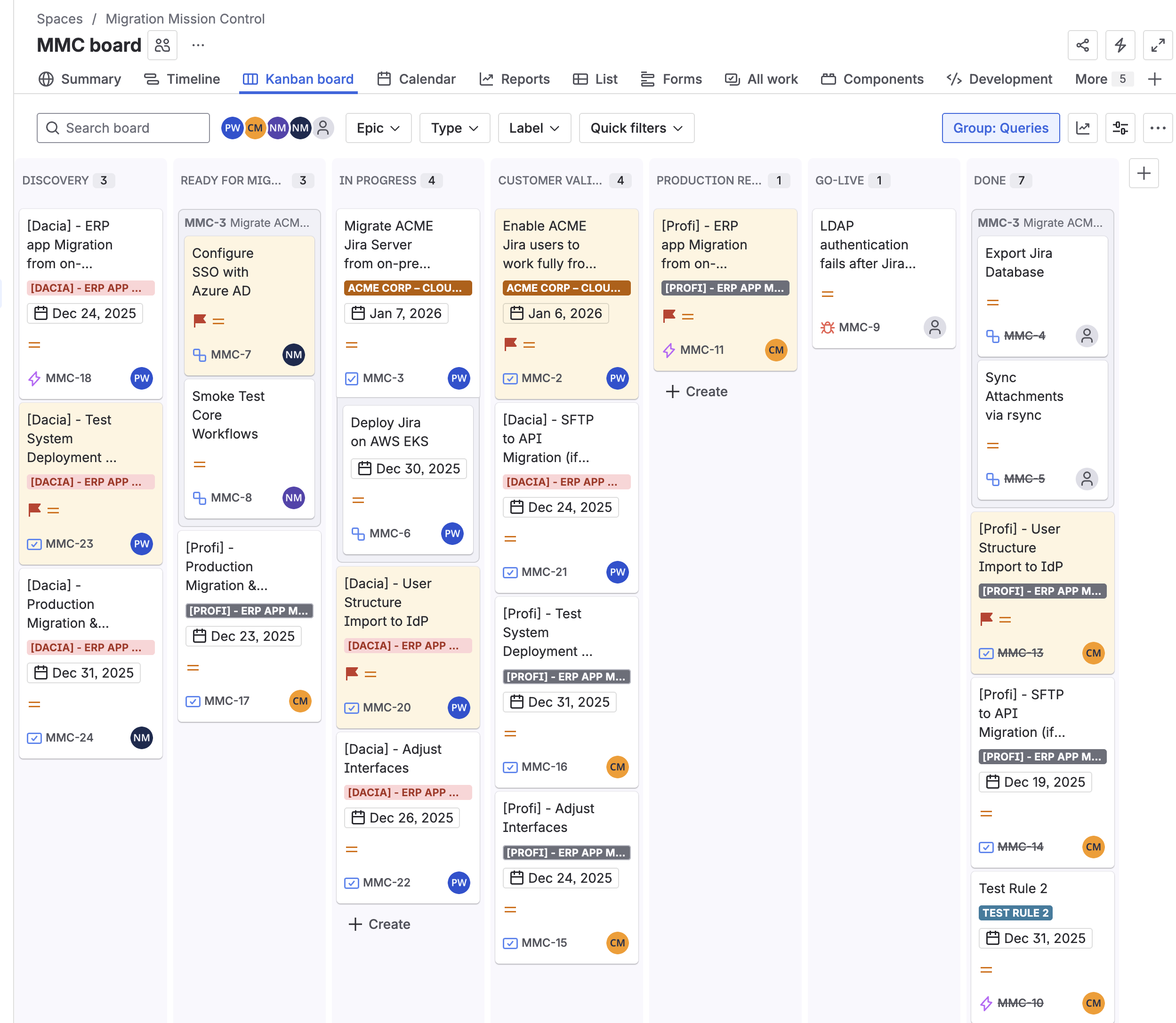The image size is (1176, 1023).
Task: Open the view settings sliders icon
Action: coord(1120,128)
